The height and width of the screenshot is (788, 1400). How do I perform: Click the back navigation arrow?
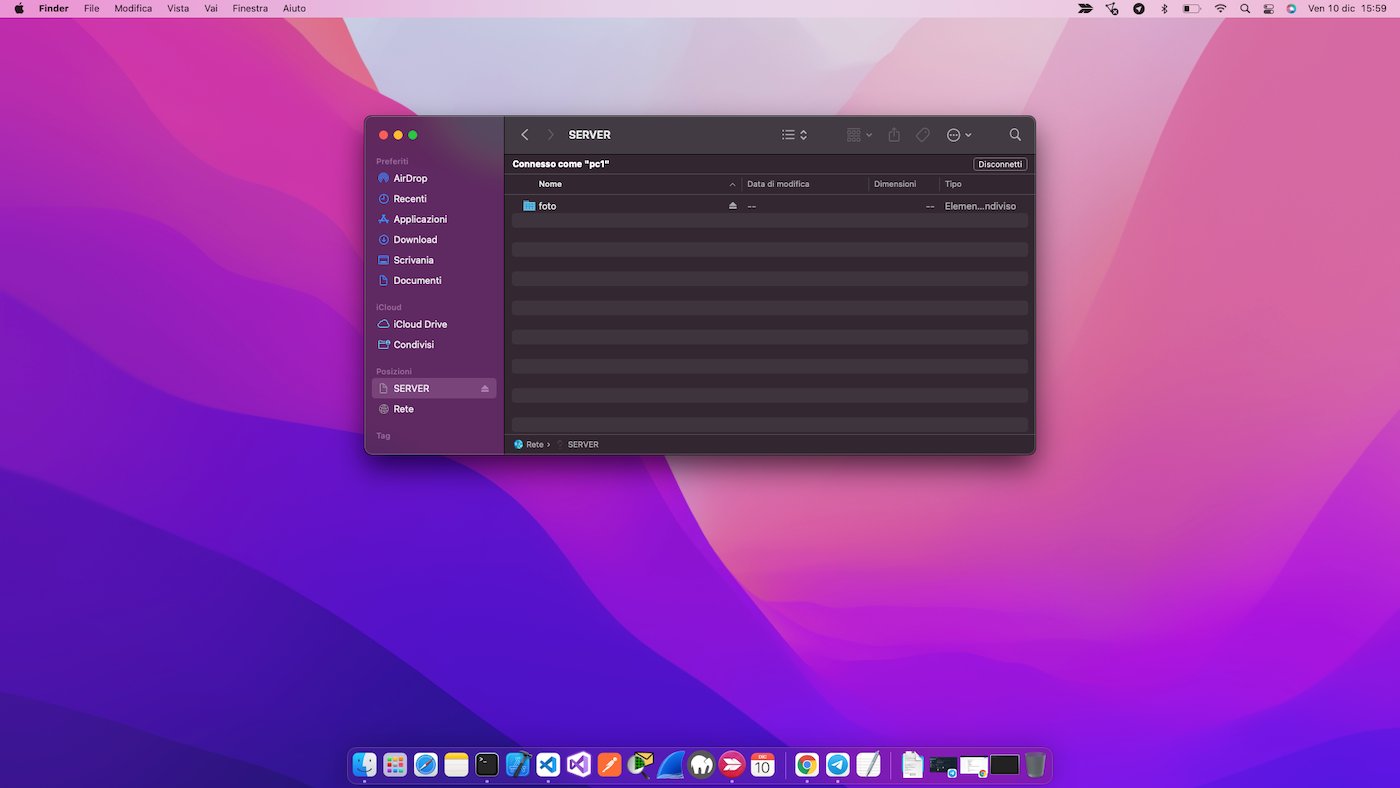(x=525, y=134)
